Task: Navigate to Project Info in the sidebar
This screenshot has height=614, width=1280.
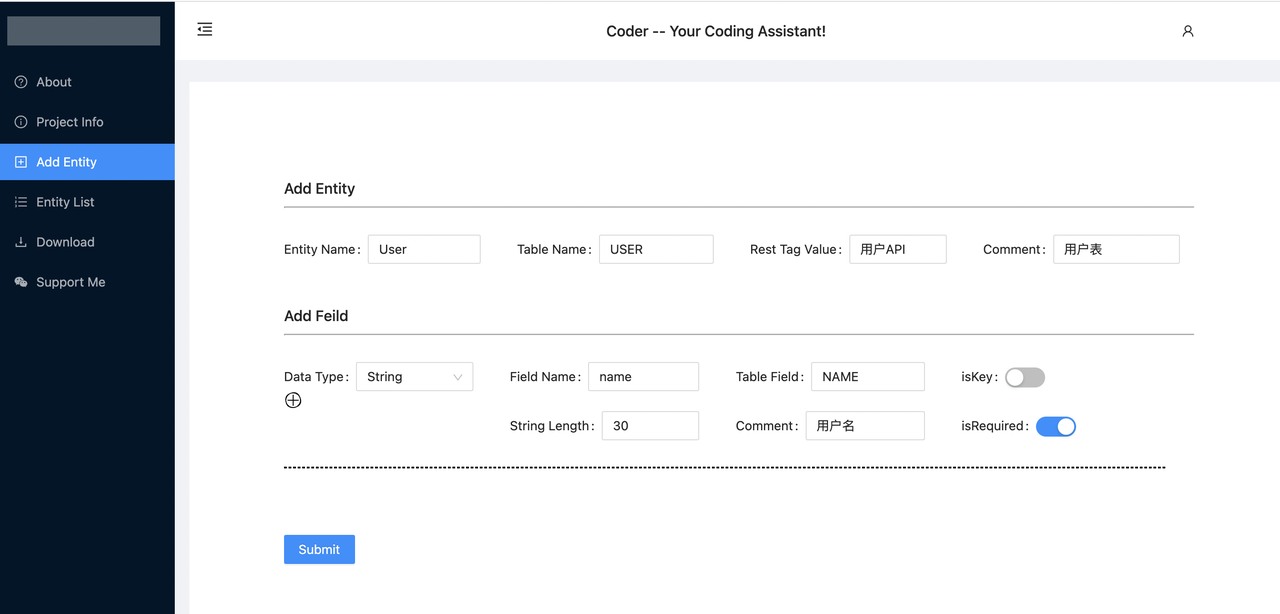Action: [70, 121]
